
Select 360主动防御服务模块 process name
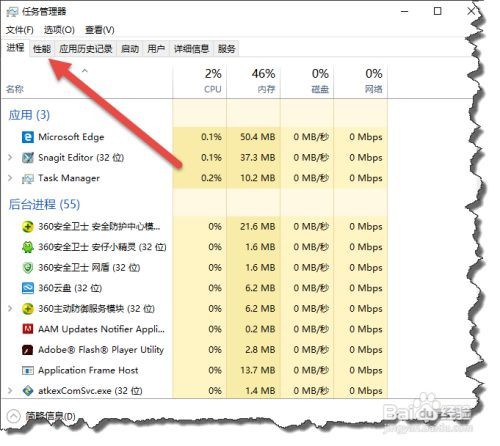click(96, 309)
